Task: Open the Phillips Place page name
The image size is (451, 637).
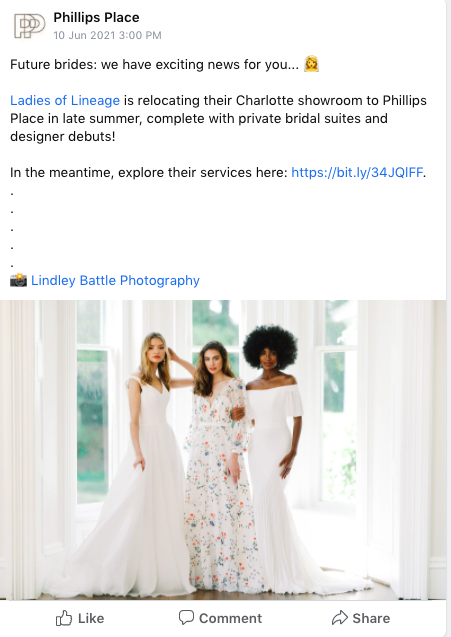Action: pyautogui.click(x=96, y=17)
